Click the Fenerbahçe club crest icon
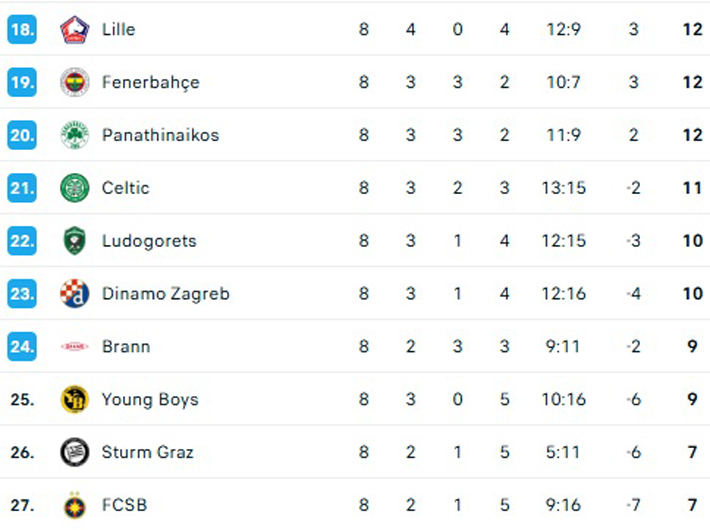The height and width of the screenshot is (530, 710). pos(74,82)
